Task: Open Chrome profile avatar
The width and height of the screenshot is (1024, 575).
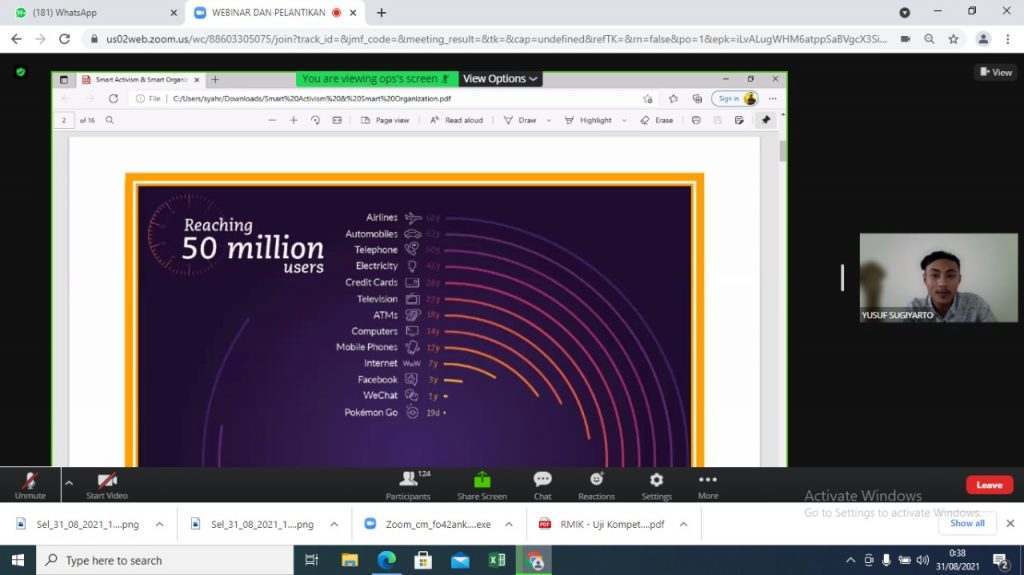Action: coord(983,39)
